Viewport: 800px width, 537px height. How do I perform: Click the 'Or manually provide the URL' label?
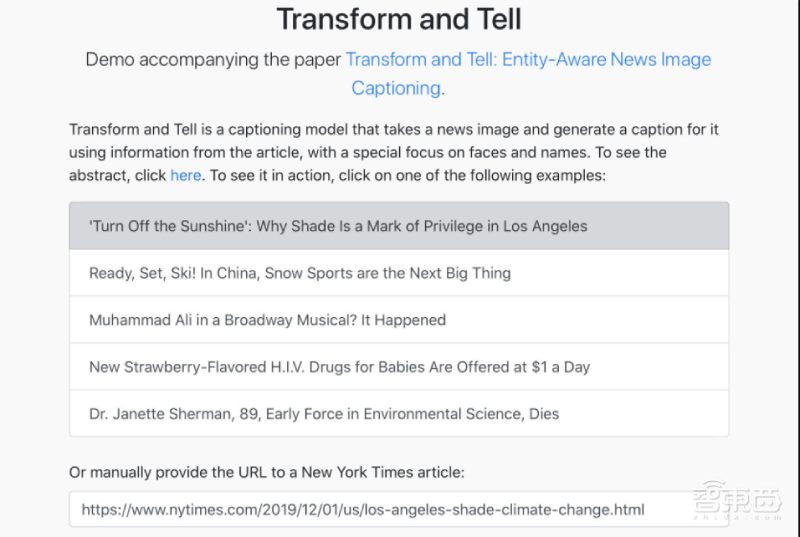click(267, 472)
